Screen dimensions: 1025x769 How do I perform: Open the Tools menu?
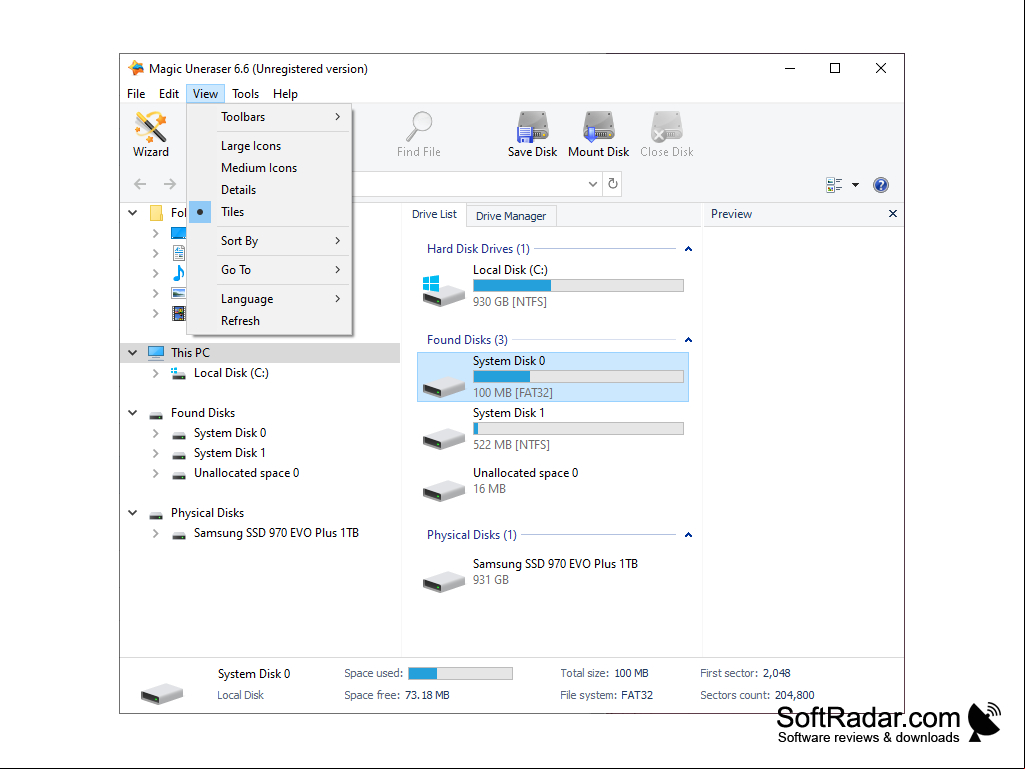pos(245,94)
